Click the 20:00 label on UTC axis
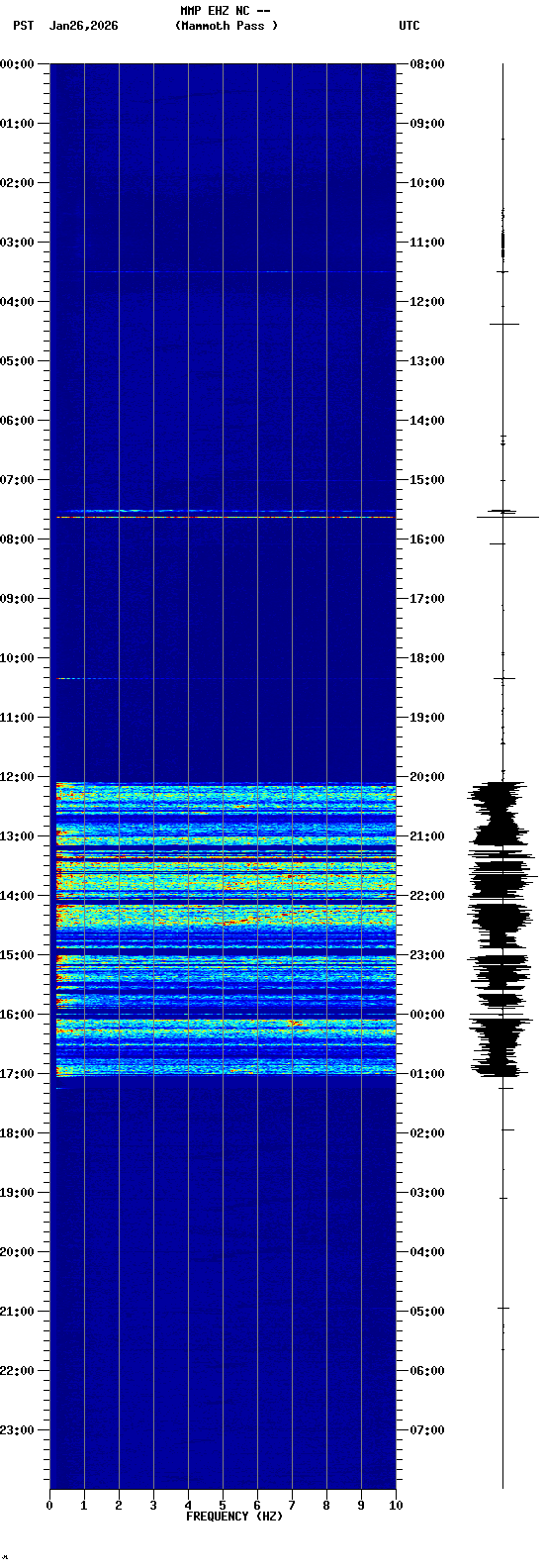This screenshot has height=1568, width=546. [427, 777]
